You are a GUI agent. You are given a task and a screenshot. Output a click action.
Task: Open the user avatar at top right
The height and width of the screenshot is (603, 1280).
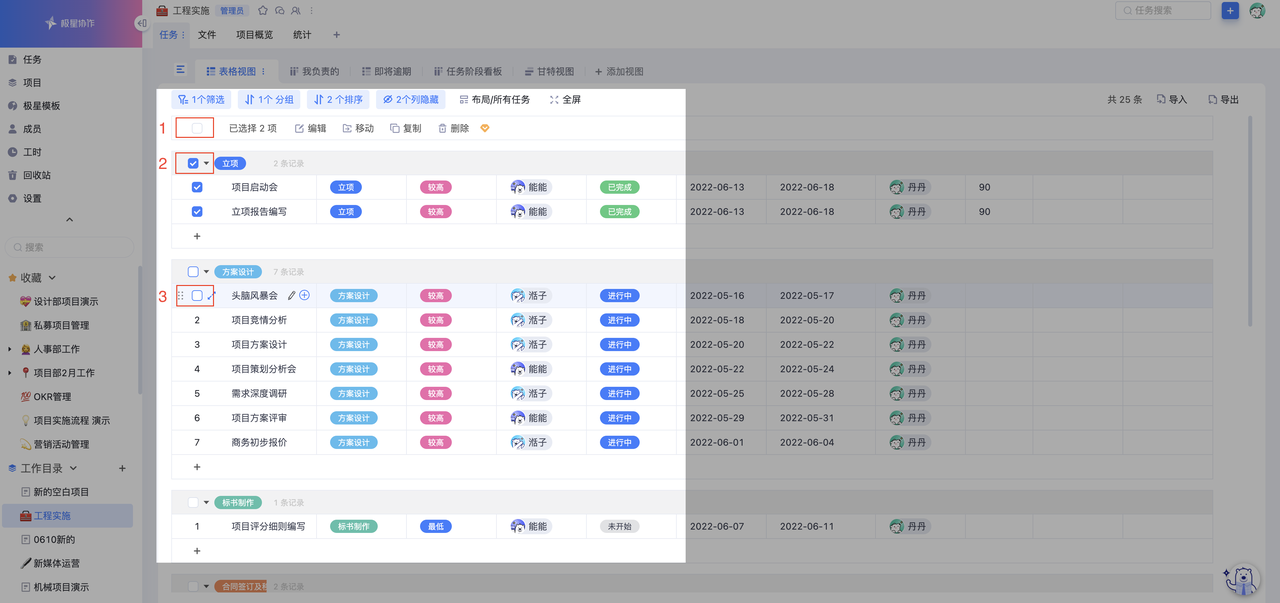(1257, 11)
